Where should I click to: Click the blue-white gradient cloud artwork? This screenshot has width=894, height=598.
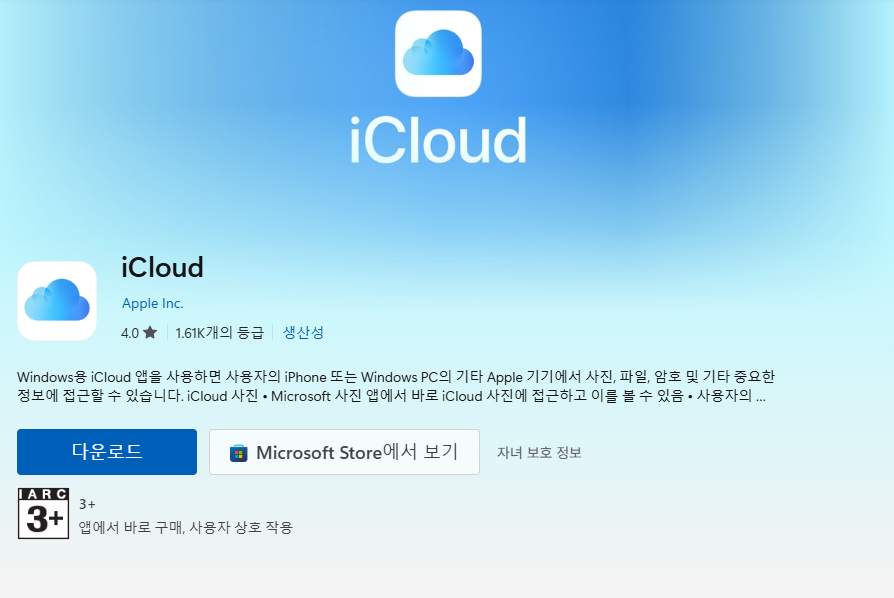pyautogui.click(x=437, y=54)
